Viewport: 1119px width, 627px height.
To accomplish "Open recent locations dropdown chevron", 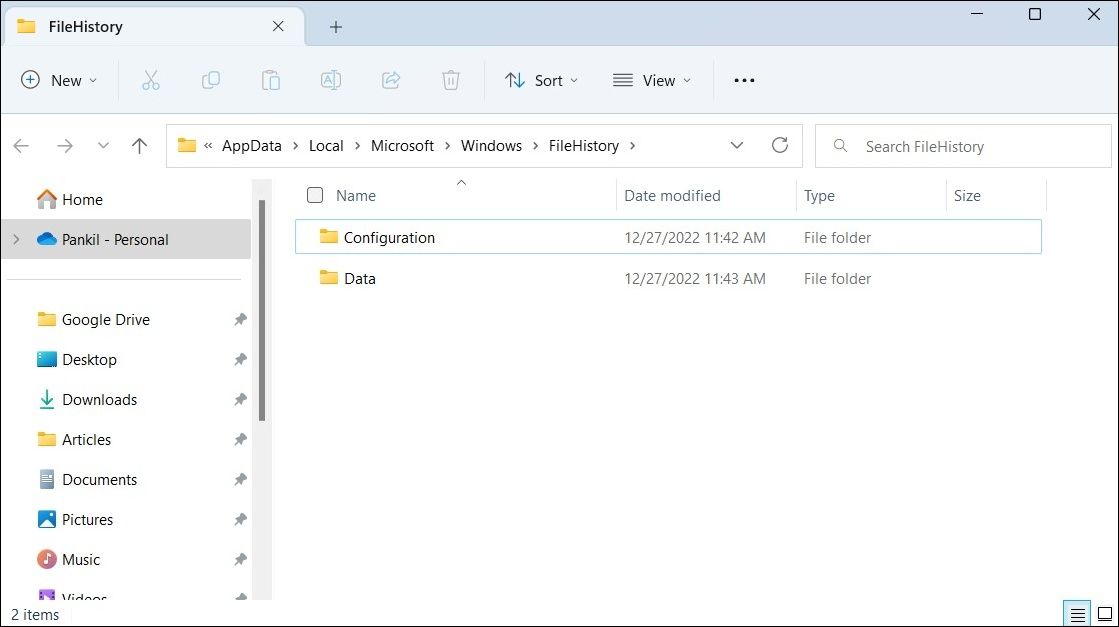I will [x=103, y=146].
